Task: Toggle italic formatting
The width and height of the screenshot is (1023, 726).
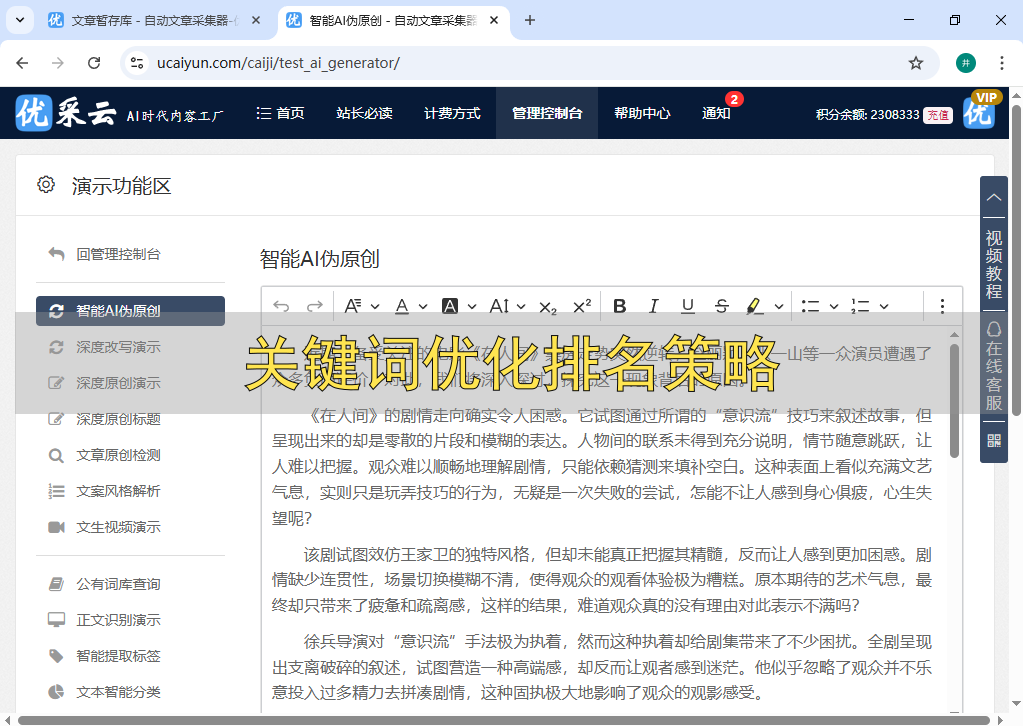Action: (x=654, y=306)
